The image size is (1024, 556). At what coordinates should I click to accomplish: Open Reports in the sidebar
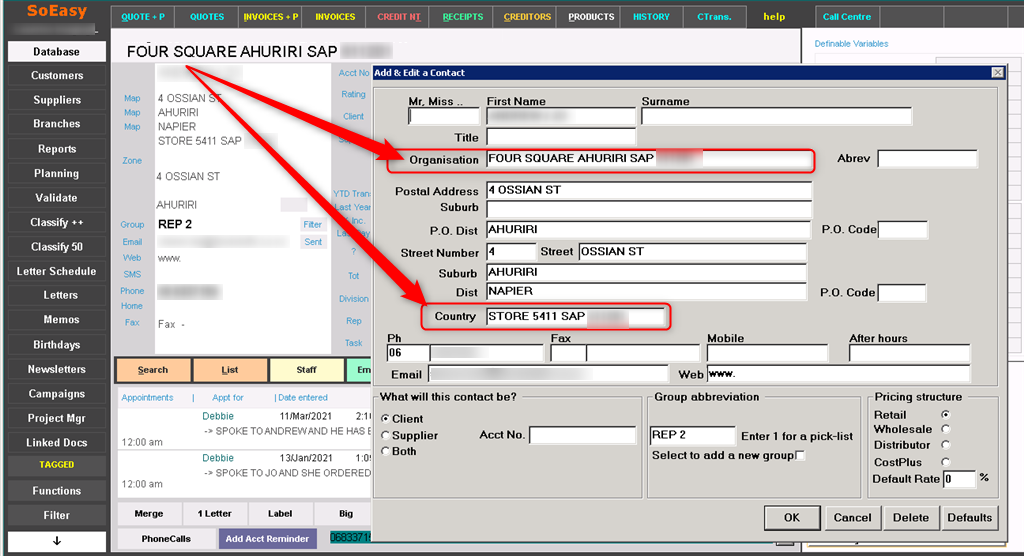point(57,149)
